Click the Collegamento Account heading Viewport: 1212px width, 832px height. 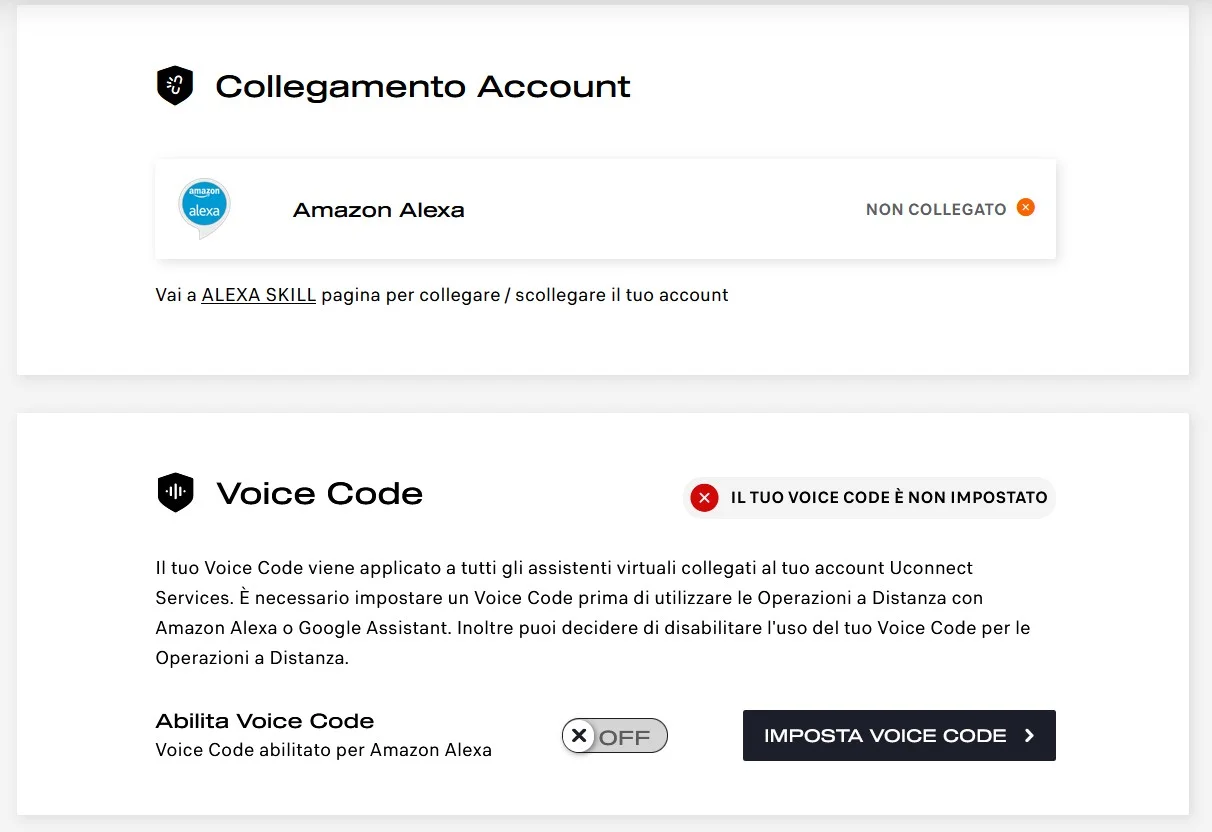423,86
